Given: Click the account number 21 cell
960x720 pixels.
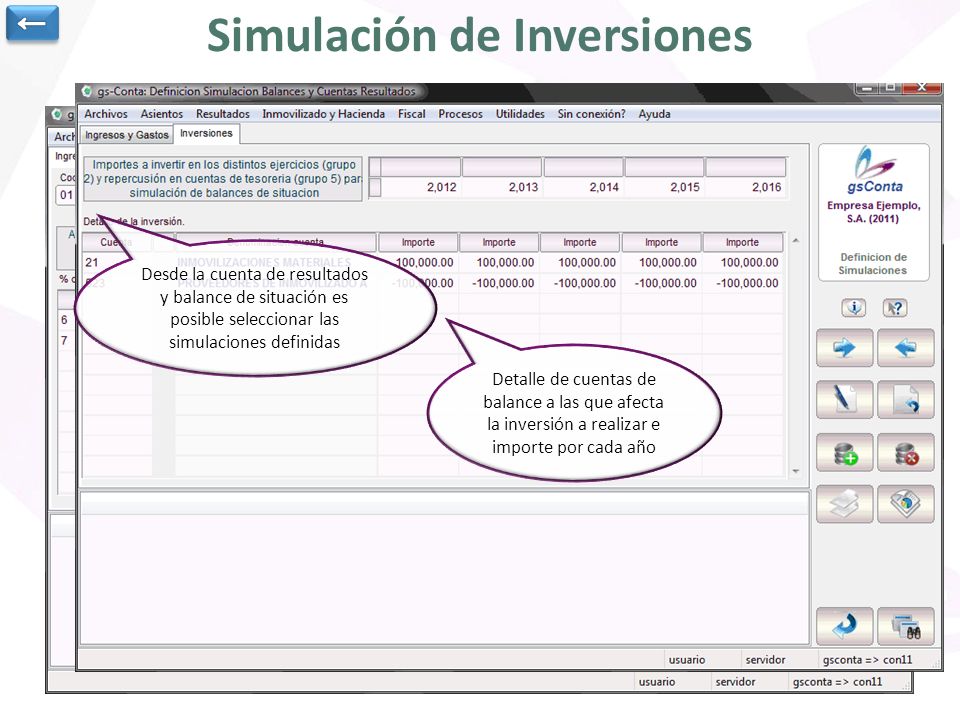Looking at the screenshot, I should tap(117, 263).
